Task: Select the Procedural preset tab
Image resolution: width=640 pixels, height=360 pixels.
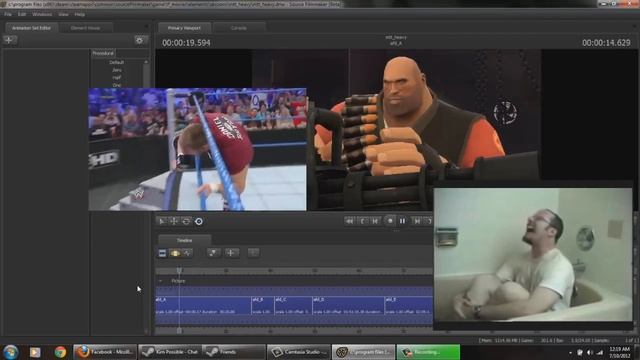Action: 103,53
